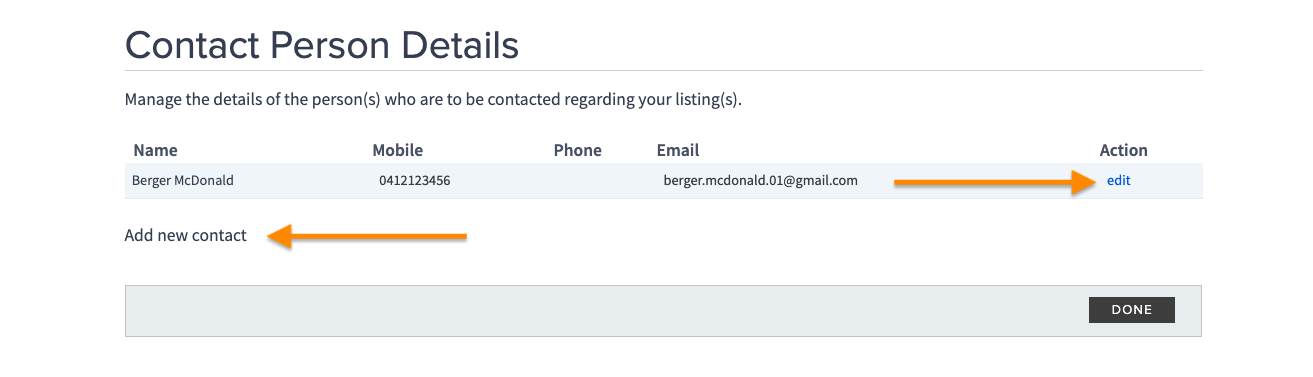Click the Berger McDonald name cell
The image size is (1313, 377).
tap(183, 181)
